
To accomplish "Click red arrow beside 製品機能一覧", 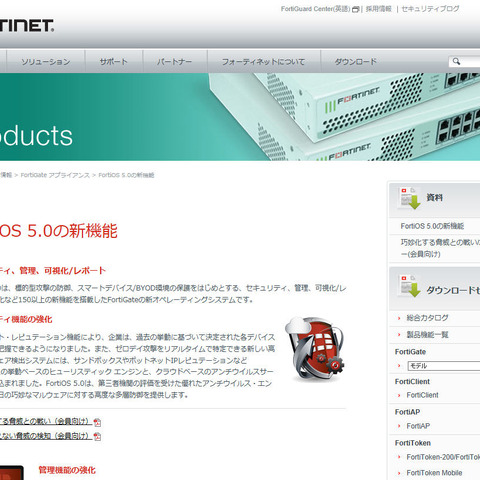I will [399, 335].
